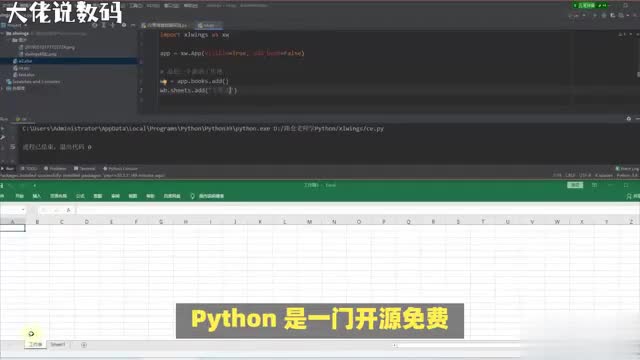Click the wrench icon in Run panel sidebar
This screenshot has width=640, height=360.
pyautogui.click(x=3, y=138)
